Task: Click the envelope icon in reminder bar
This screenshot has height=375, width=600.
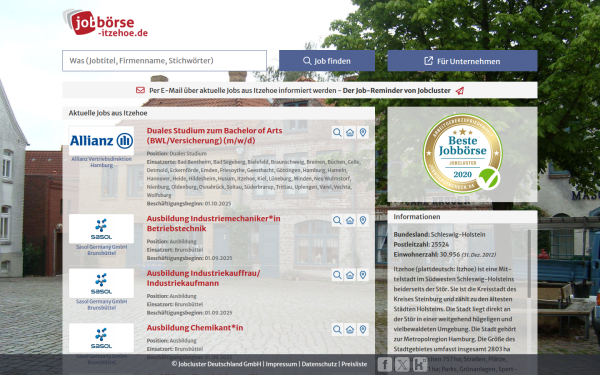Action: tap(140, 90)
